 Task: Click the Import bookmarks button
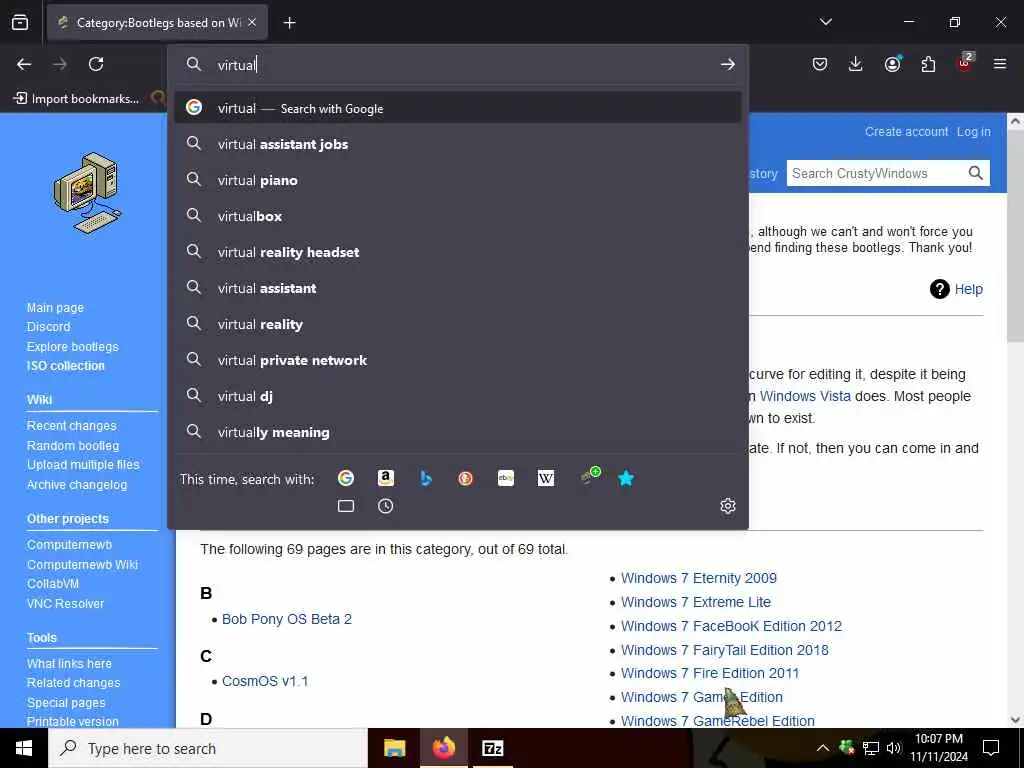click(76, 99)
